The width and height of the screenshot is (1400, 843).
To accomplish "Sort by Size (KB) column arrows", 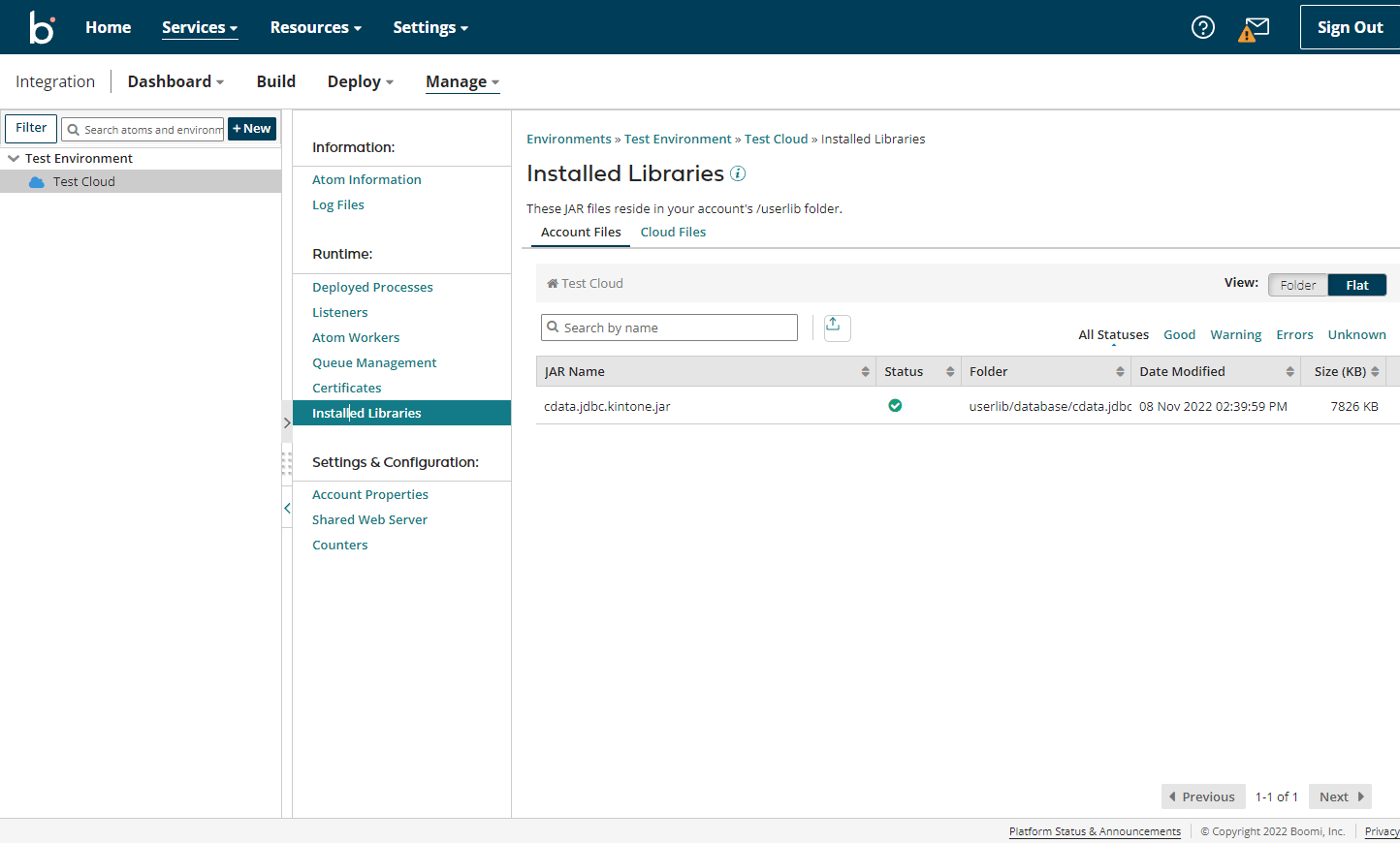I will pos(1375,372).
